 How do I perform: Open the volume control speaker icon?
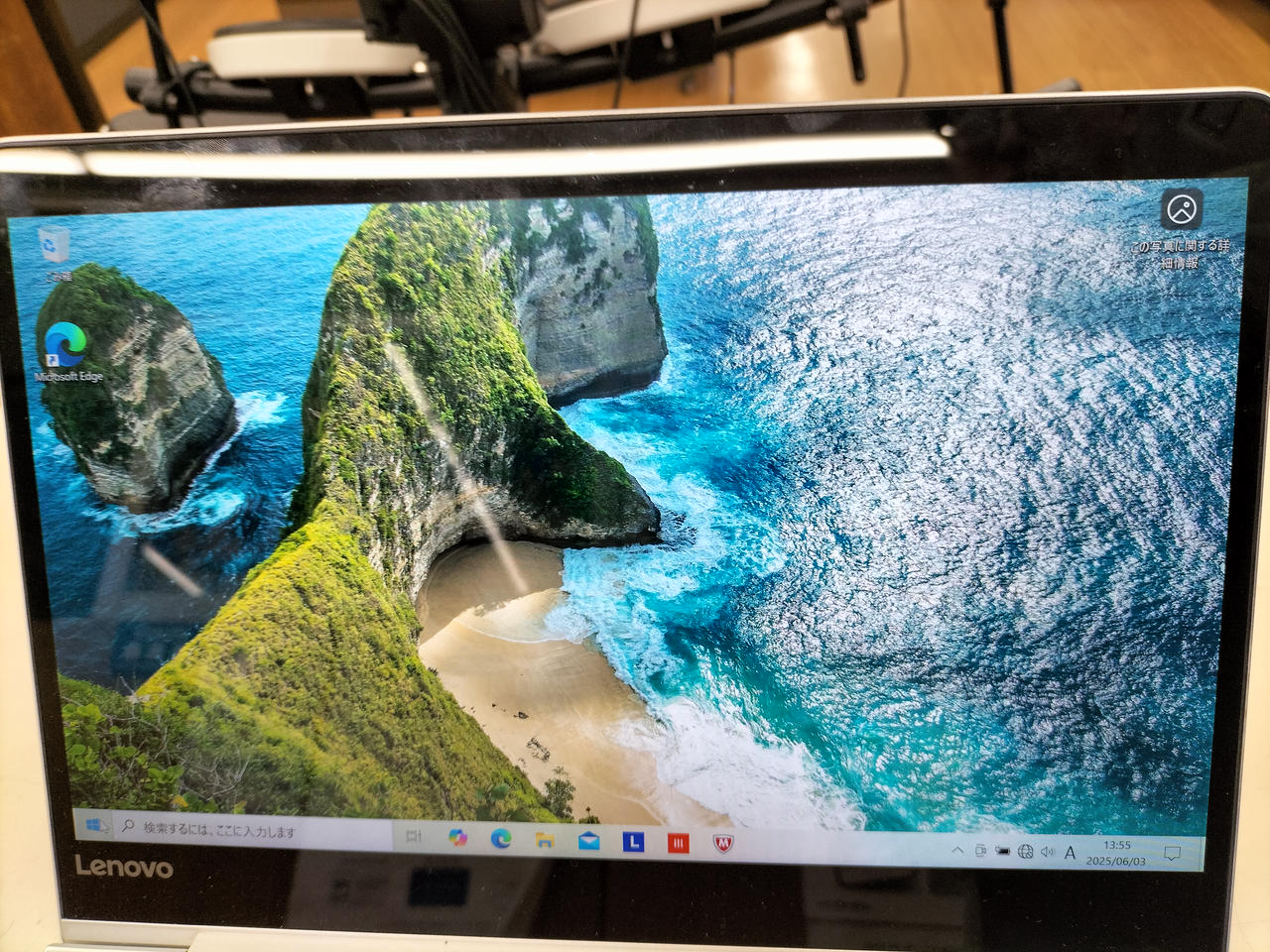[x=1048, y=852]
